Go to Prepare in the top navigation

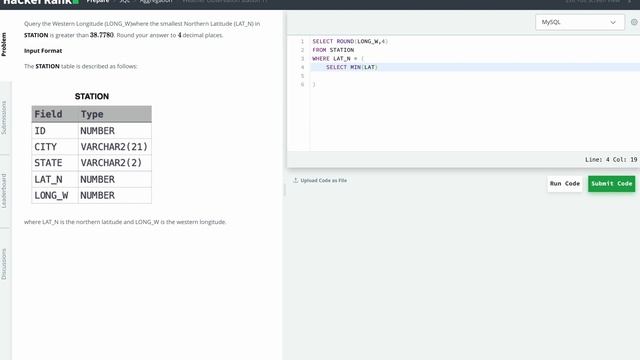coord(98,2)
